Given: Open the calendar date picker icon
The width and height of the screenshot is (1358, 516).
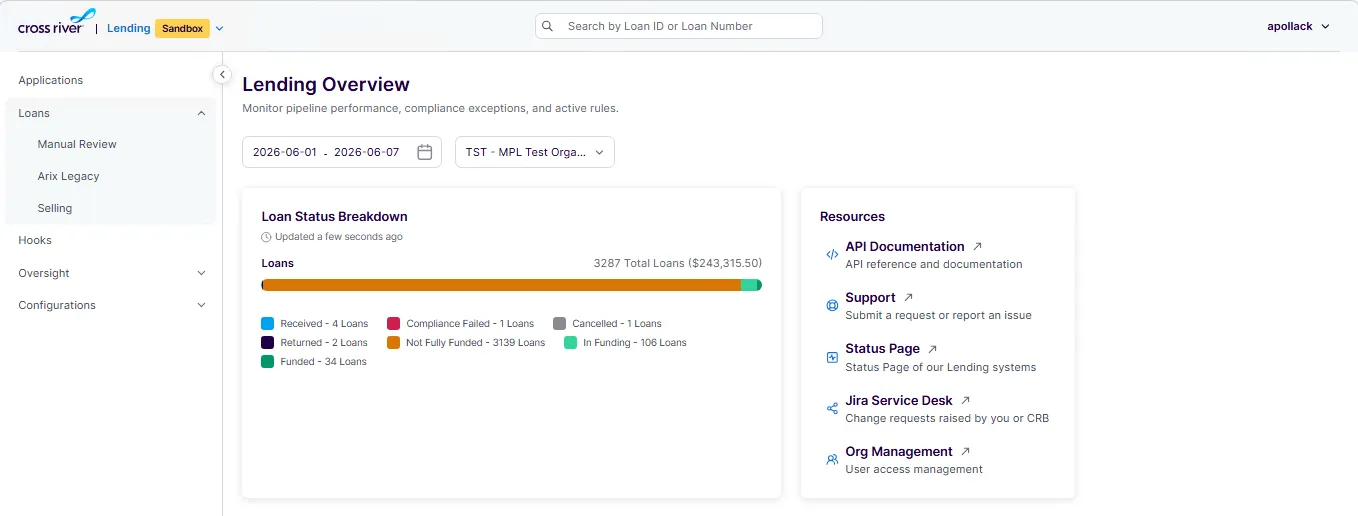Looking at the screenshot, I should point(424,152).
